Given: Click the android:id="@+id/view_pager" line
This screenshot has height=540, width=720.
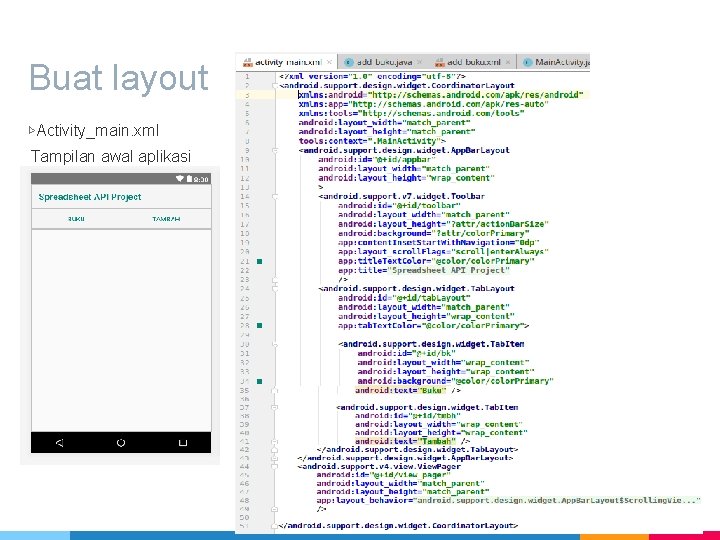Looking at the screenshot, I should [x=383, y=475].
